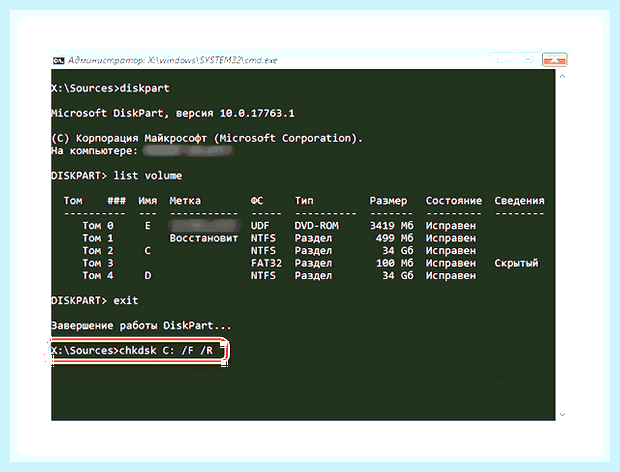
Task: Click the 'DVD-ROM' type value
Action: tap(316, 226)
